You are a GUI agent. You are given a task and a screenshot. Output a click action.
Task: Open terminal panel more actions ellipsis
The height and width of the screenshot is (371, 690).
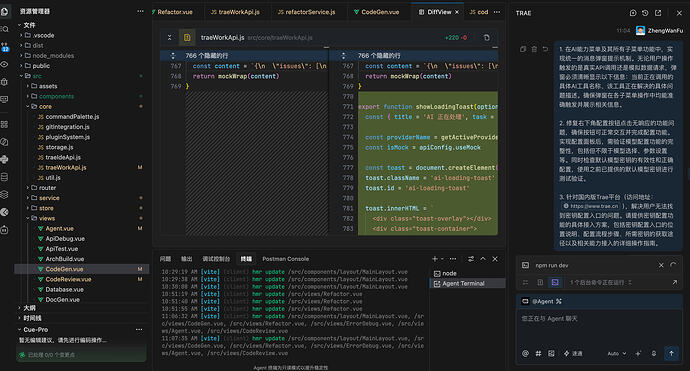[x=453, y=259]
